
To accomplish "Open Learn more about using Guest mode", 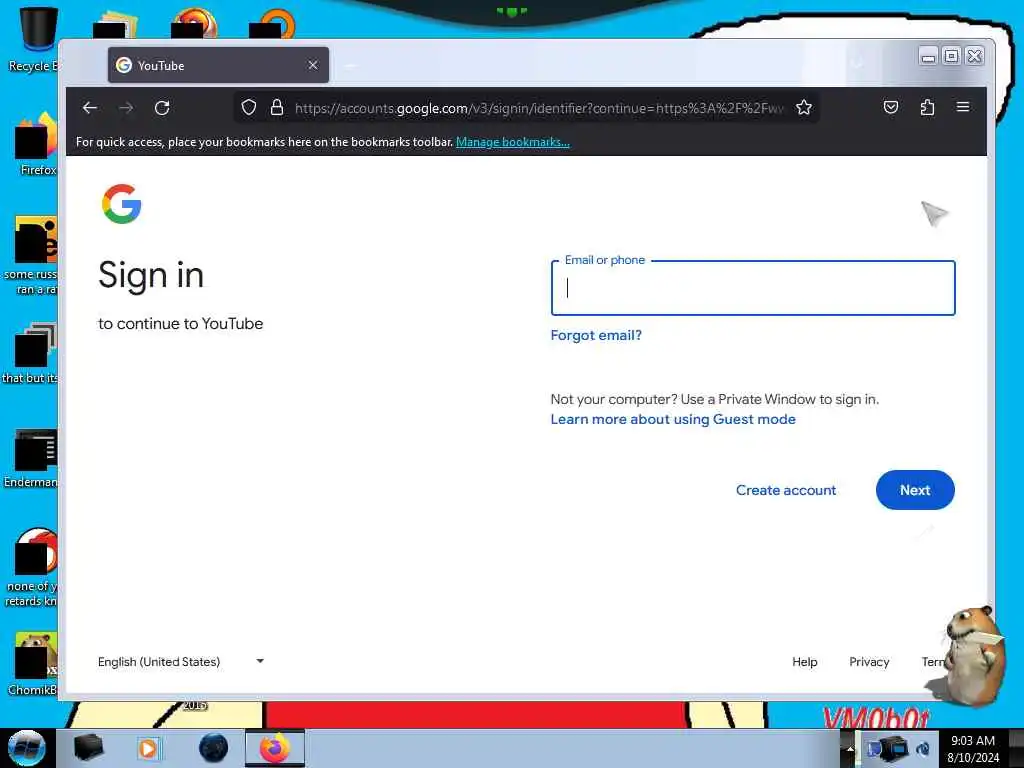I will click(673, 419).
